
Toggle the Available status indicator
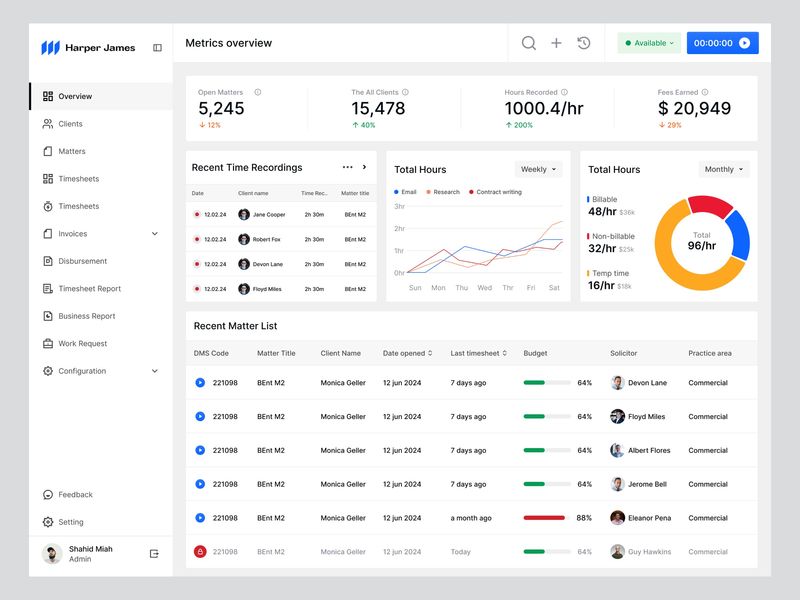(x=648, y=42)
